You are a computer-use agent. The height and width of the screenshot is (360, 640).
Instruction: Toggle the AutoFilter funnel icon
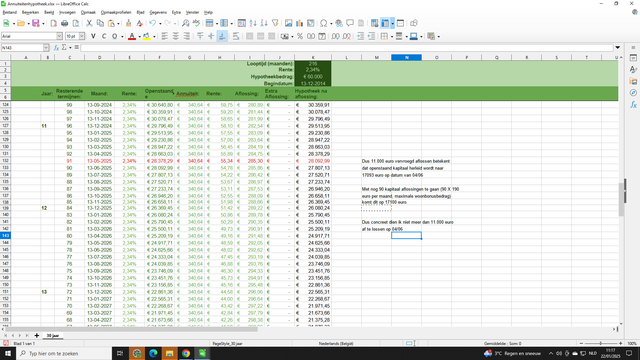point(275,23)
